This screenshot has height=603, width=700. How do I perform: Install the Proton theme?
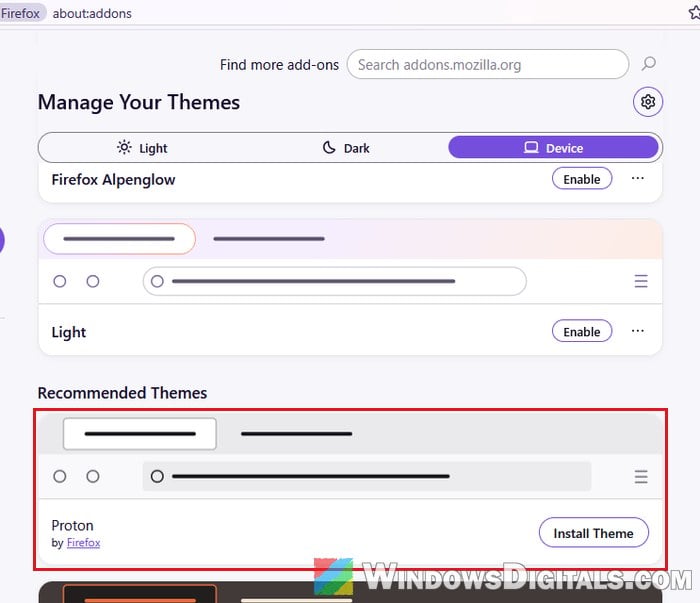pyautogui.click(x=593, y=533)
